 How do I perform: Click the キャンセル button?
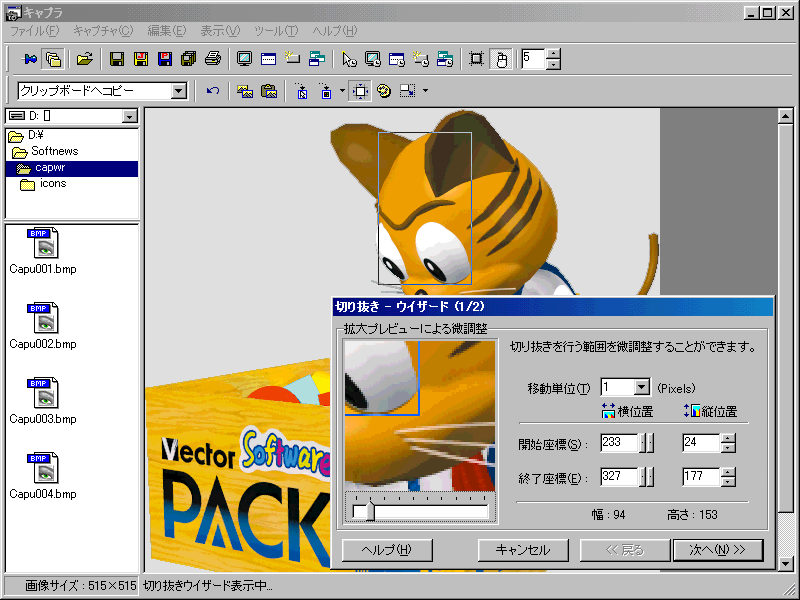point(523,550)
